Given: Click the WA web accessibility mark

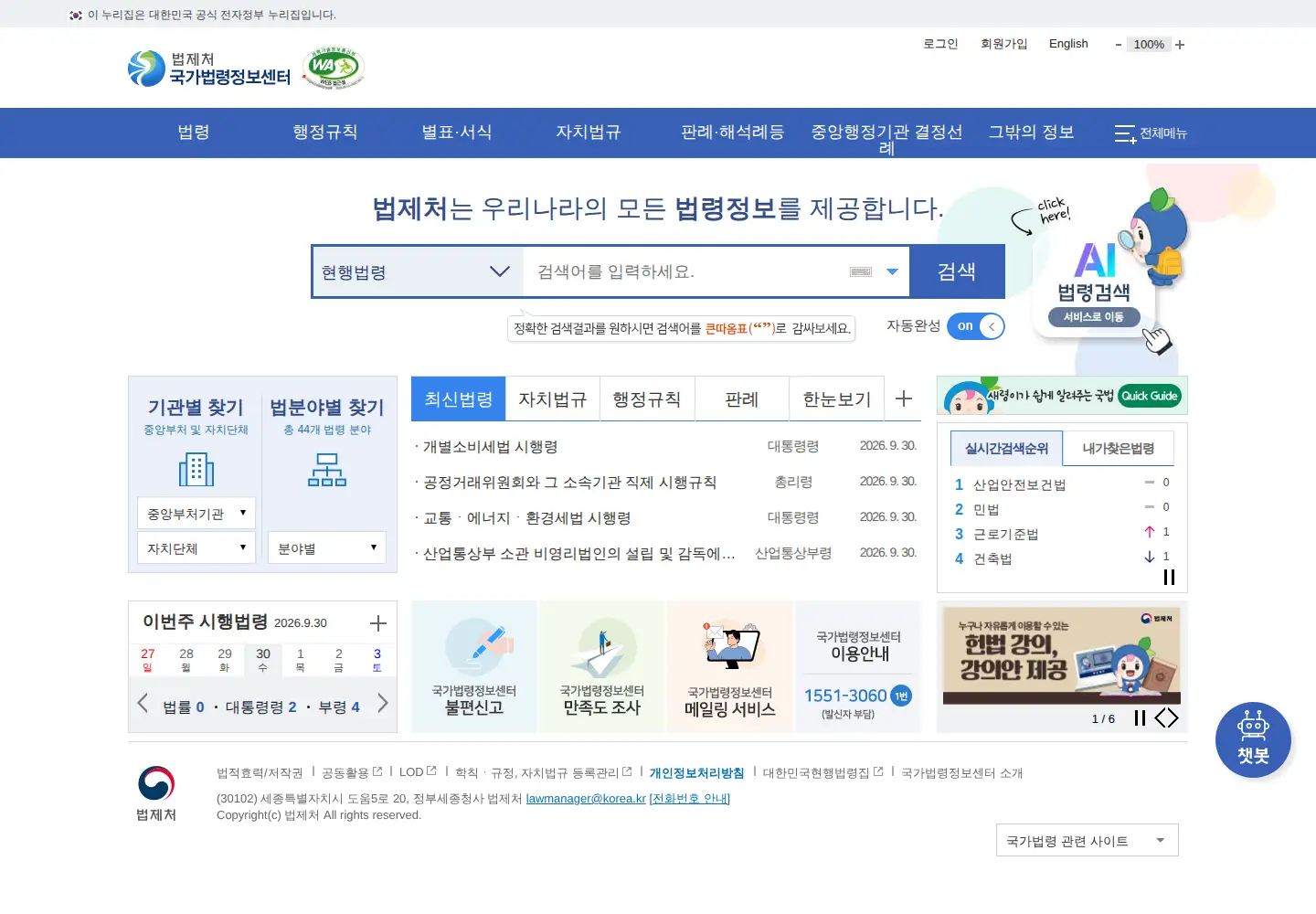Looking at the screenshot, I should click(334, 68).
